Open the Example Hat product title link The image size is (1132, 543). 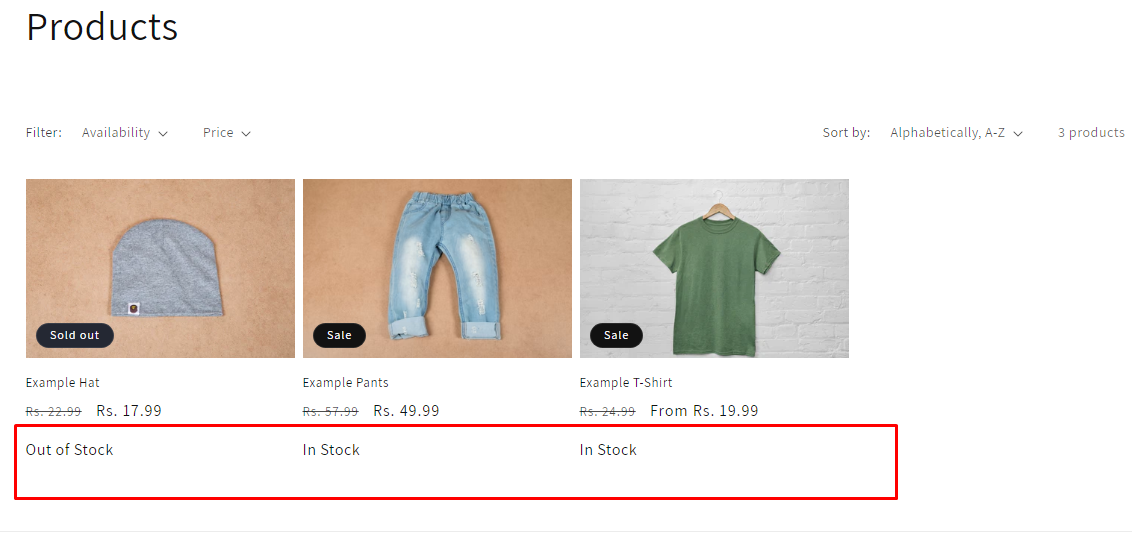(x=63, y=382)
